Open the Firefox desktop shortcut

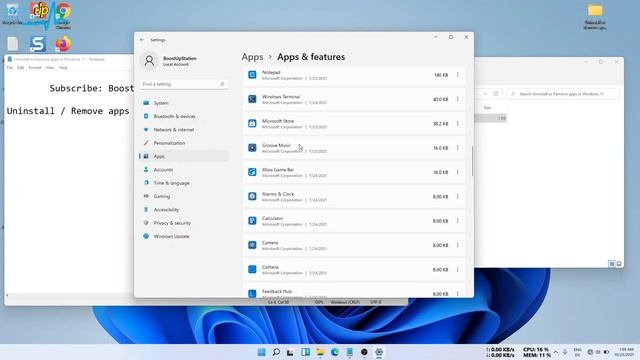[63, 44]
